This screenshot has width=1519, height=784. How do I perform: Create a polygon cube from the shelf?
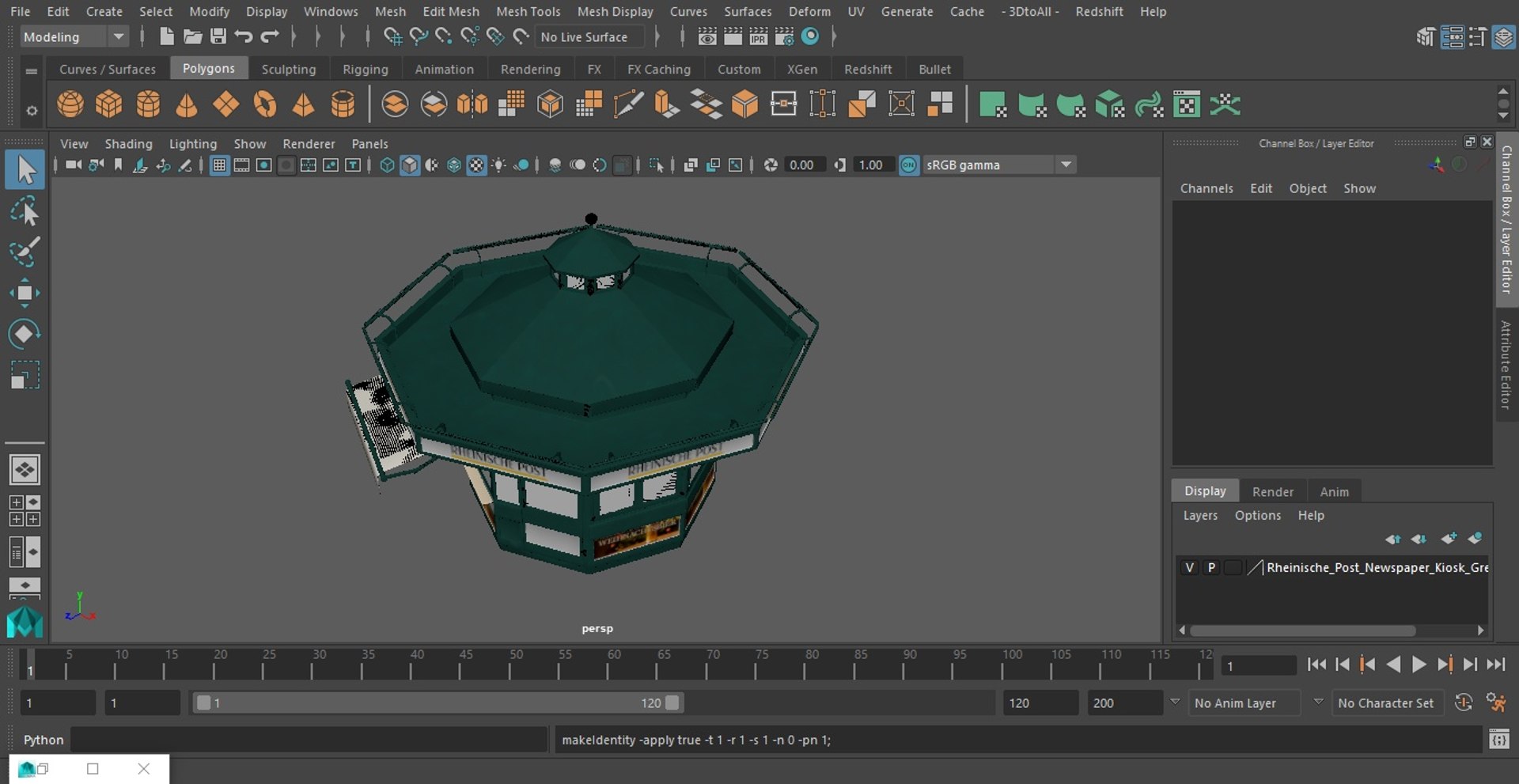pyautogui.click(x=109, y=104)
